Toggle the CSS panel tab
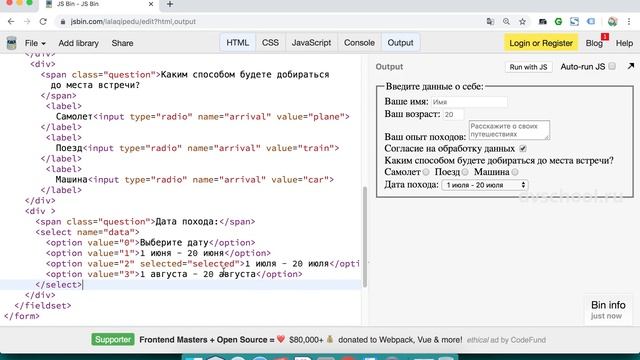 coord(270,42)
